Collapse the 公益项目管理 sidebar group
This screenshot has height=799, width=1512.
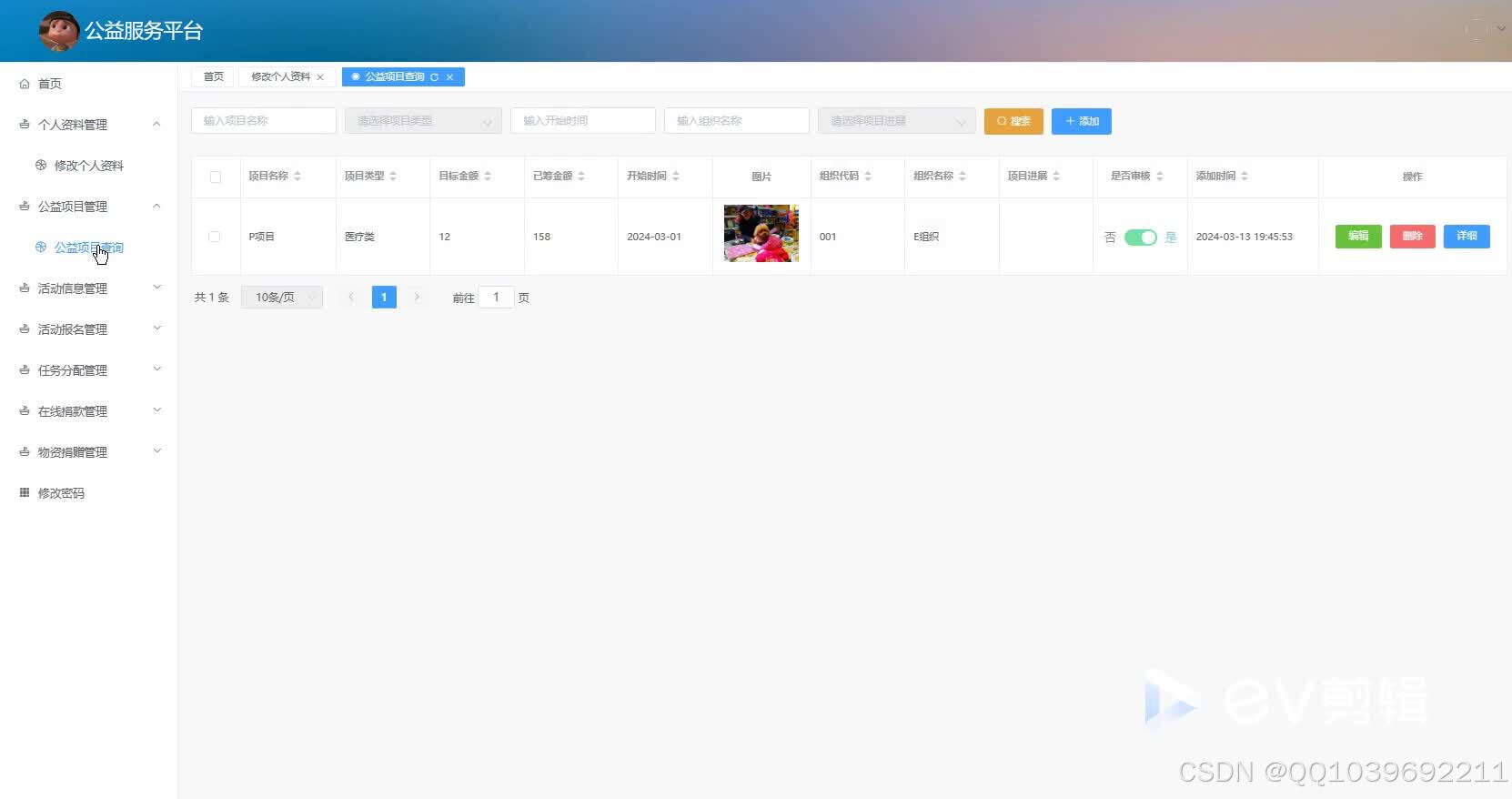(88, 207)
